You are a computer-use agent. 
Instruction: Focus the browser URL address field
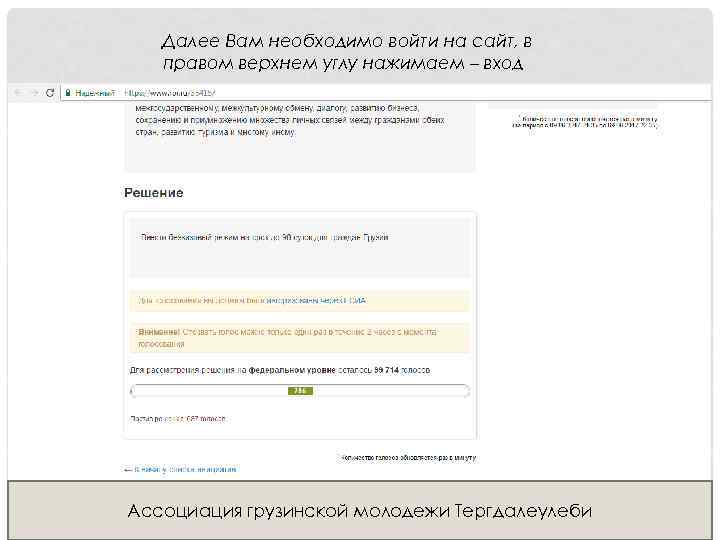386,93
